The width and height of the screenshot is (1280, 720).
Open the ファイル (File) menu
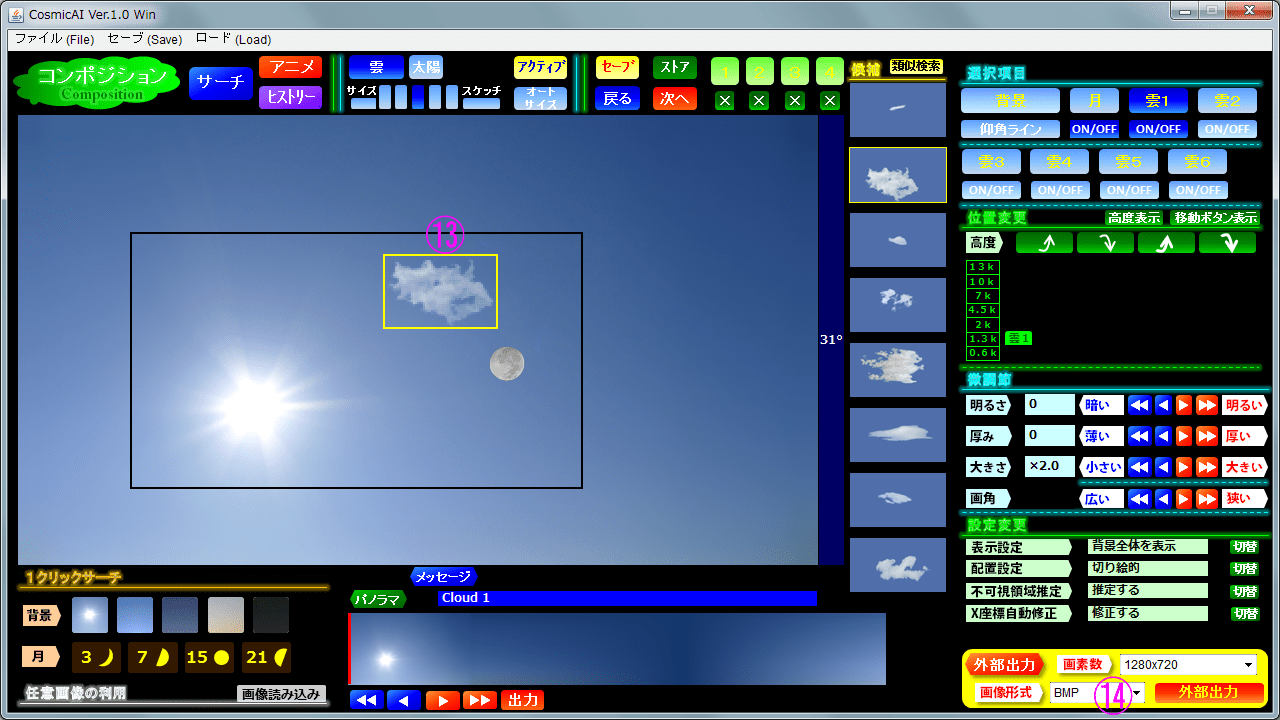click(54, 40)
